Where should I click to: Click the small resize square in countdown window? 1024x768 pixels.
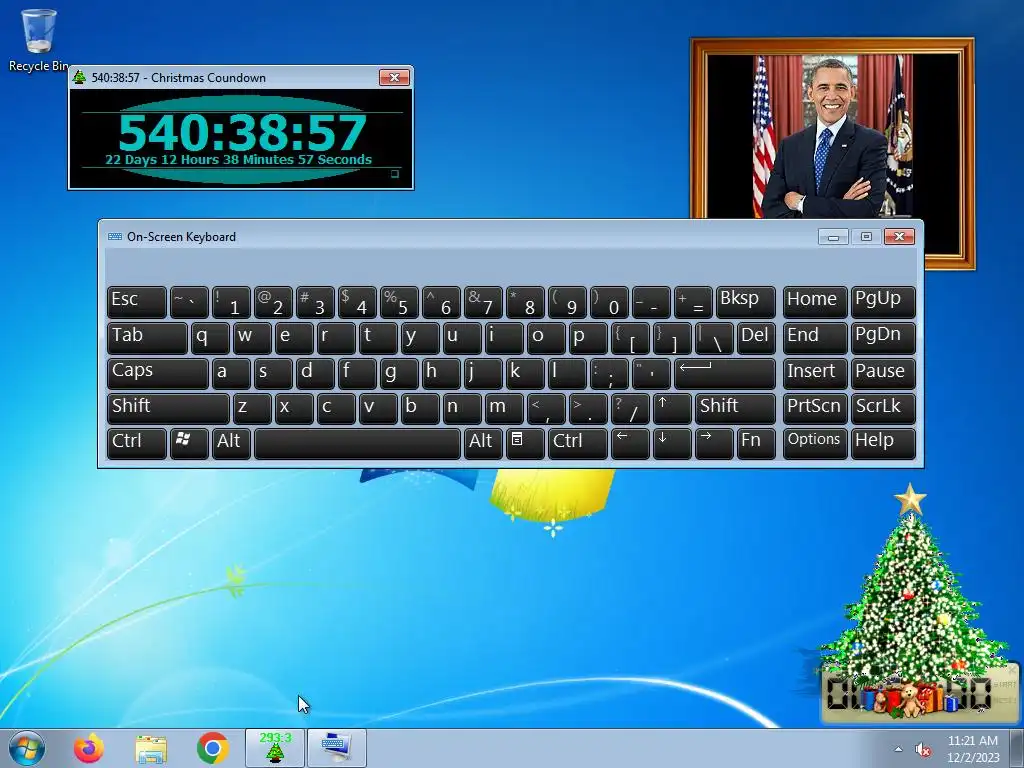point(394,174)
